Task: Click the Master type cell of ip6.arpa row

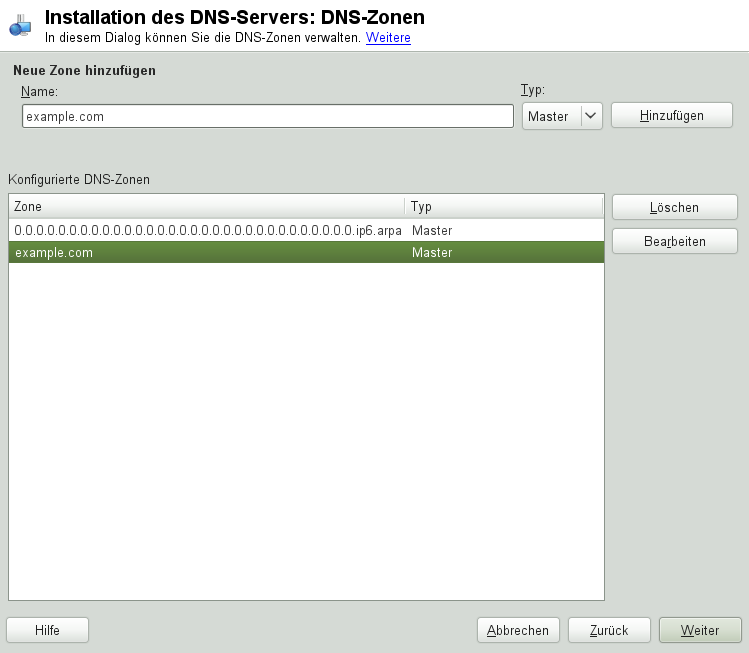Action: coord(432,230)
